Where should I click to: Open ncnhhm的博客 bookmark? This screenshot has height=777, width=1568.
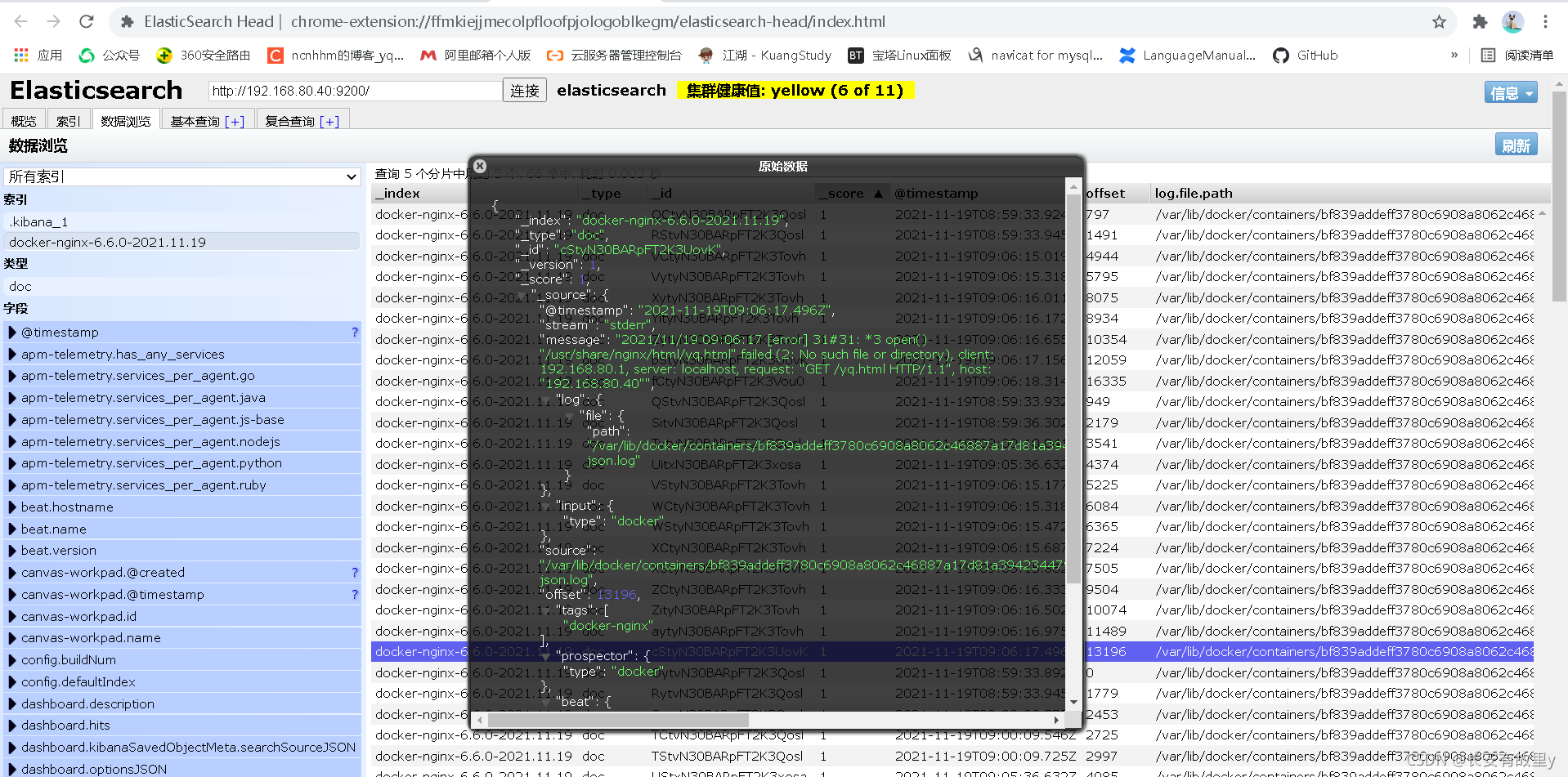click(336, 55)
